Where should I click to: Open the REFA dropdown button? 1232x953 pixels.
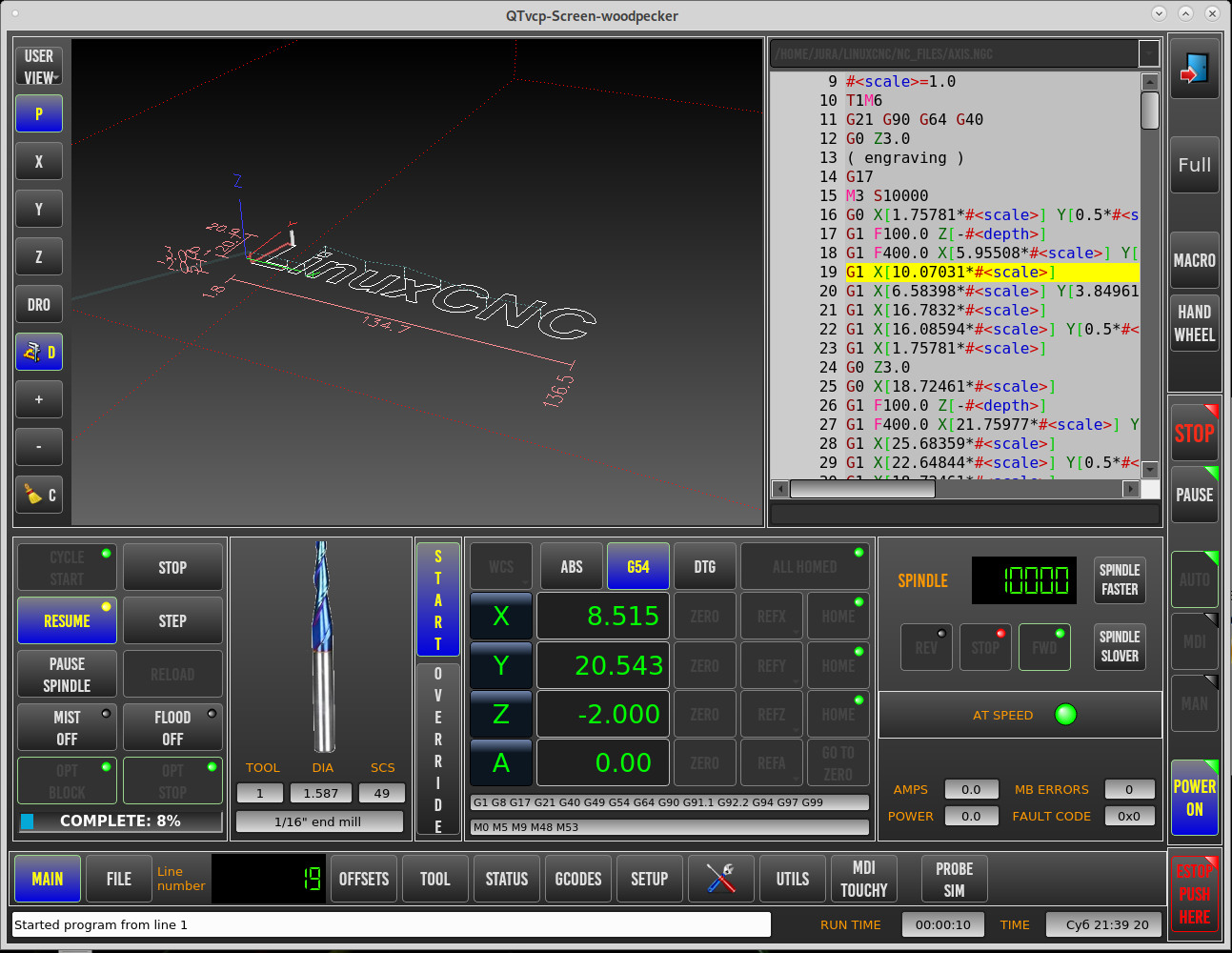[x=772, y=762]
